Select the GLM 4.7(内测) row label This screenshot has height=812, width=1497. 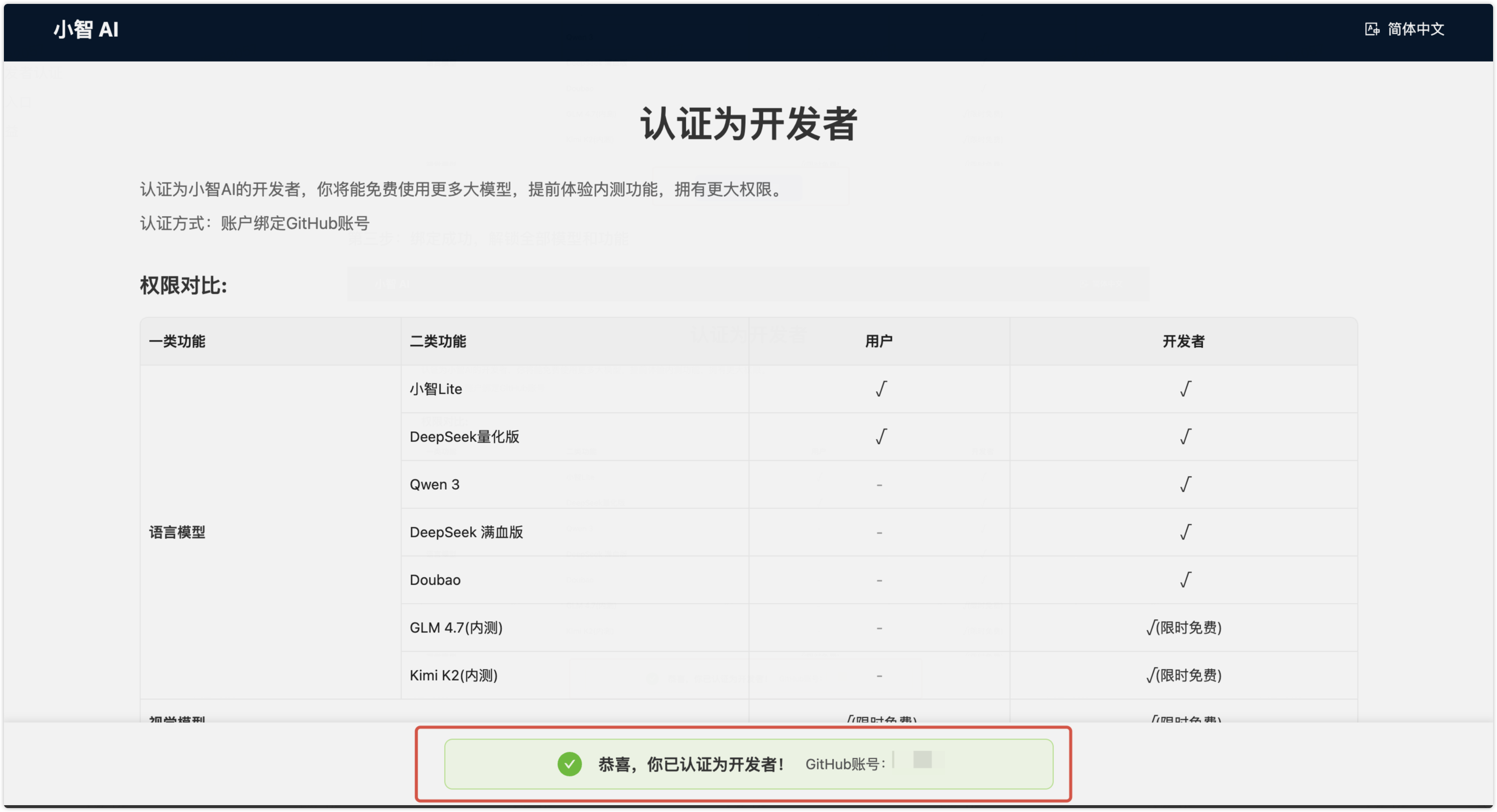[x=456, y=627]
